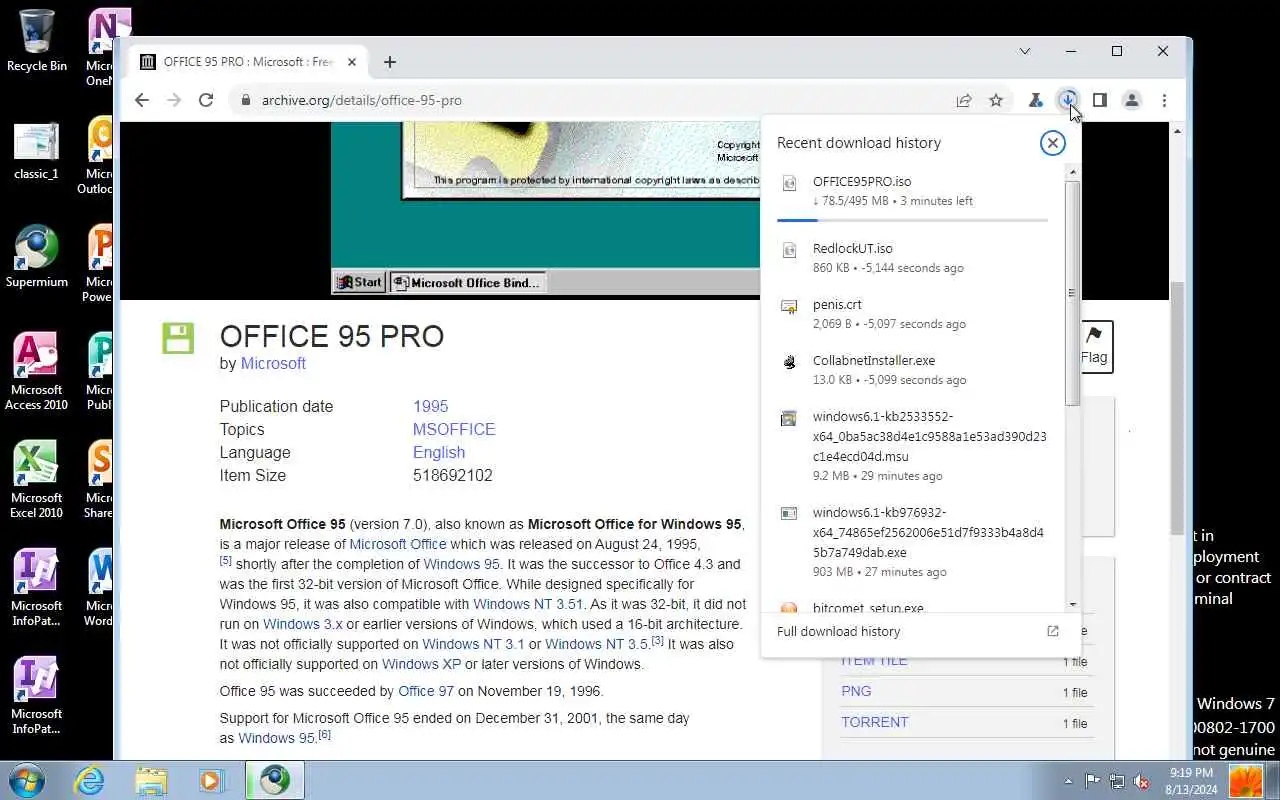
Task: Open Windows Explorer folder on taskbar
Action: point(151,780)
